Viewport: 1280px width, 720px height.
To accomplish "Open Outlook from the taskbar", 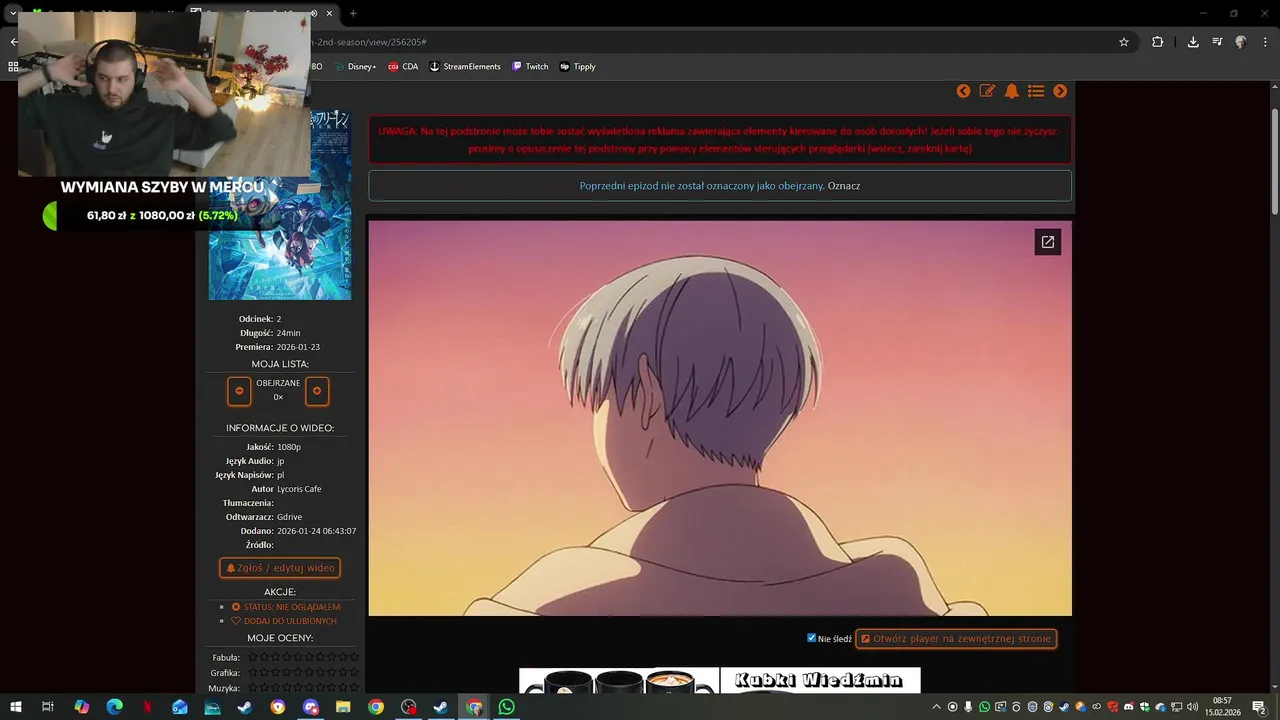I will tap(180, 707).
